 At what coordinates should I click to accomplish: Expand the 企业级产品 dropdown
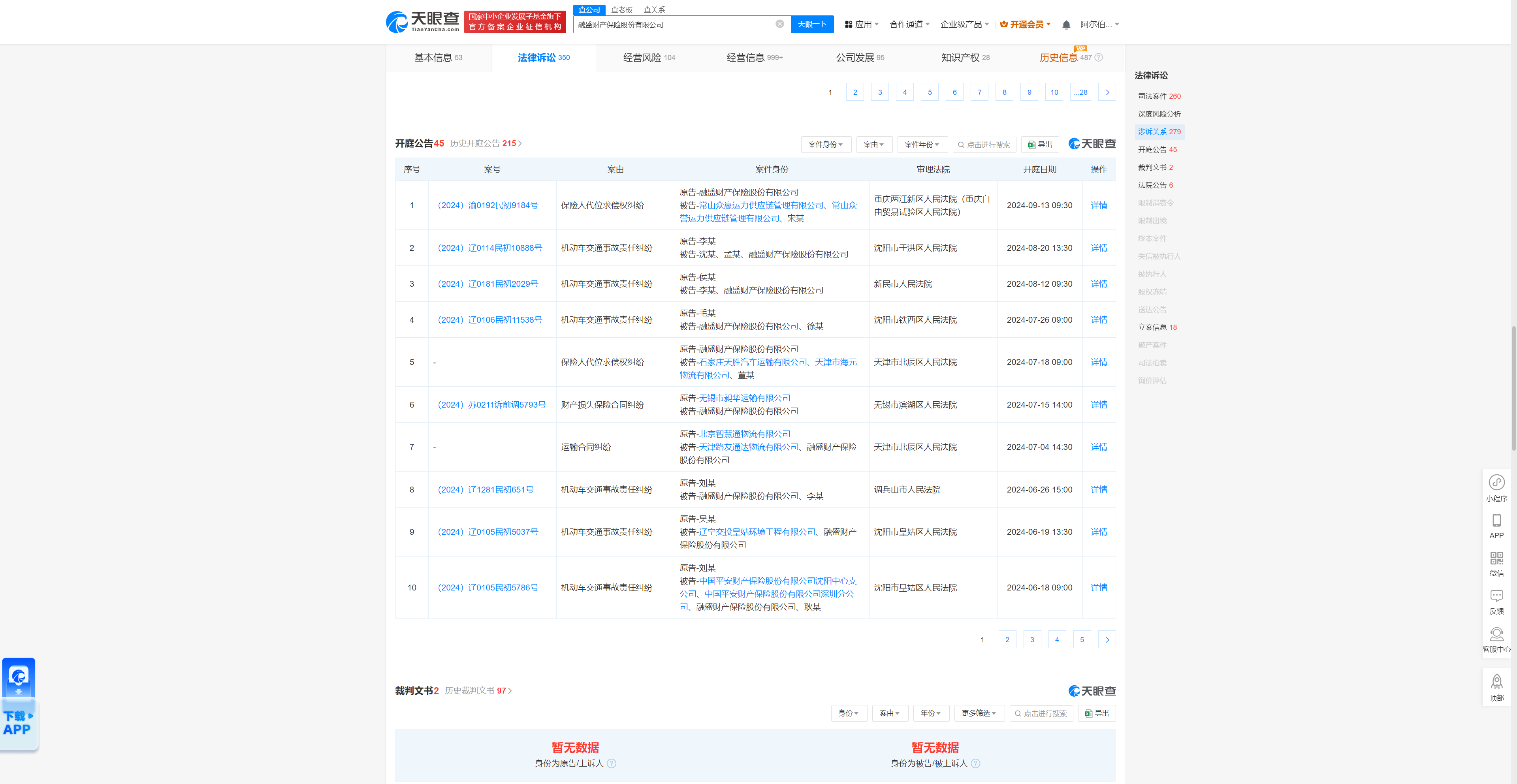click(x=964, y=25)
